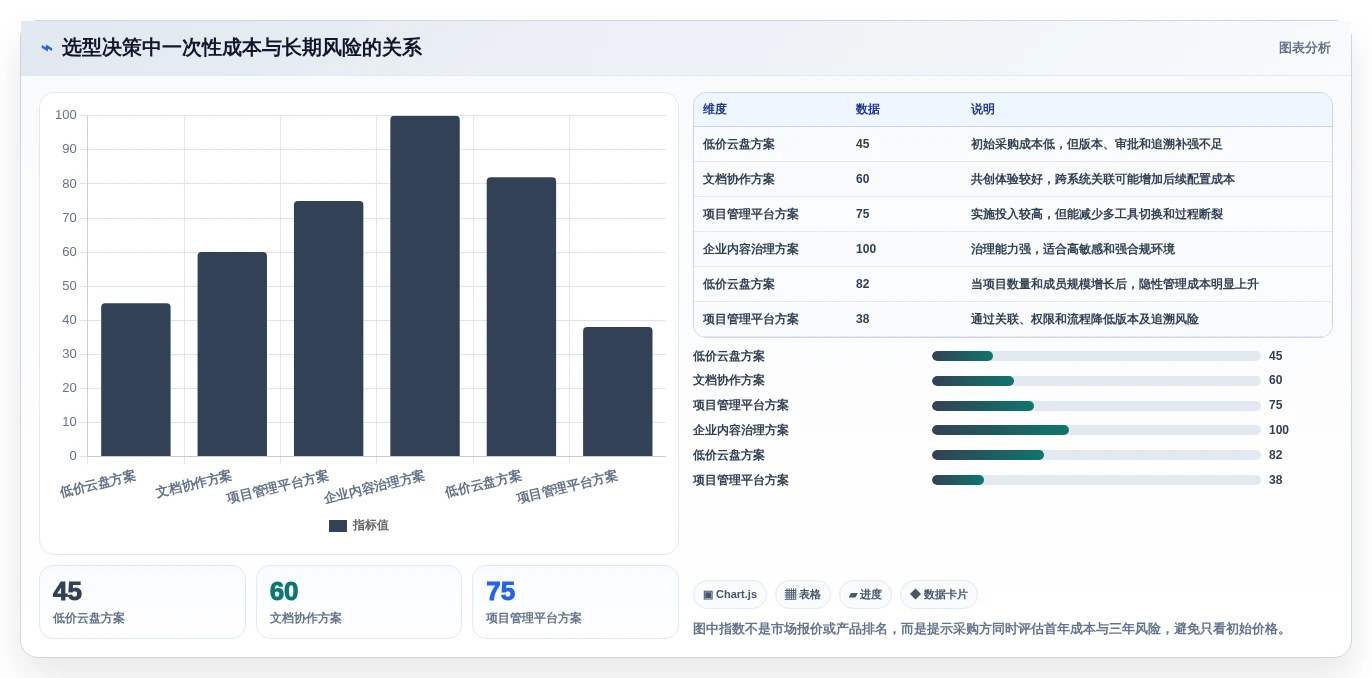This screenshot has width=1372, height=678.
Task: Click the progress bar showing value 45
Action: click(1096, 356)
